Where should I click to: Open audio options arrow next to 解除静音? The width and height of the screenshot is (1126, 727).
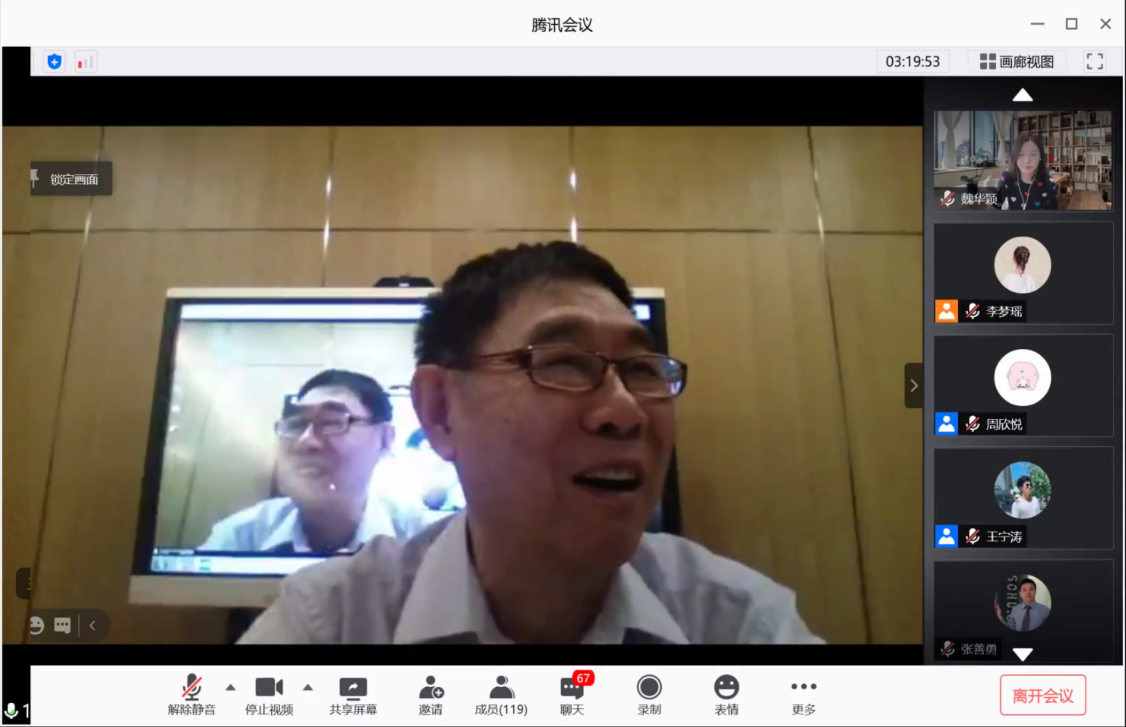[231, 687]
